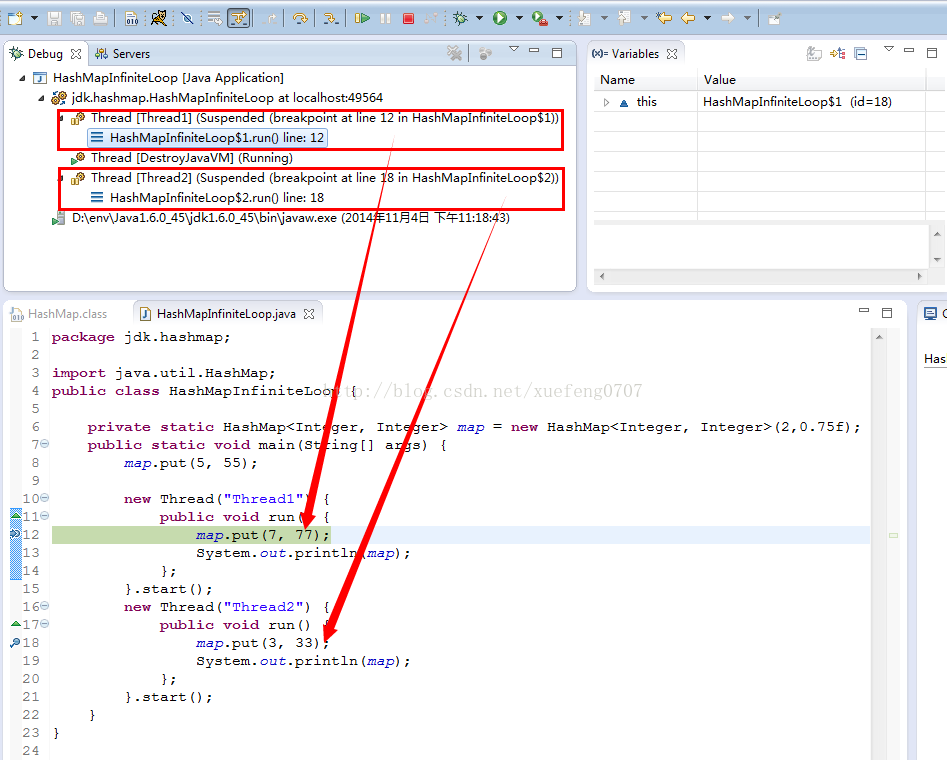
Task: Select stack frame HashMapInfiniteLoop$1.run() line: 12
Action: 208,138
